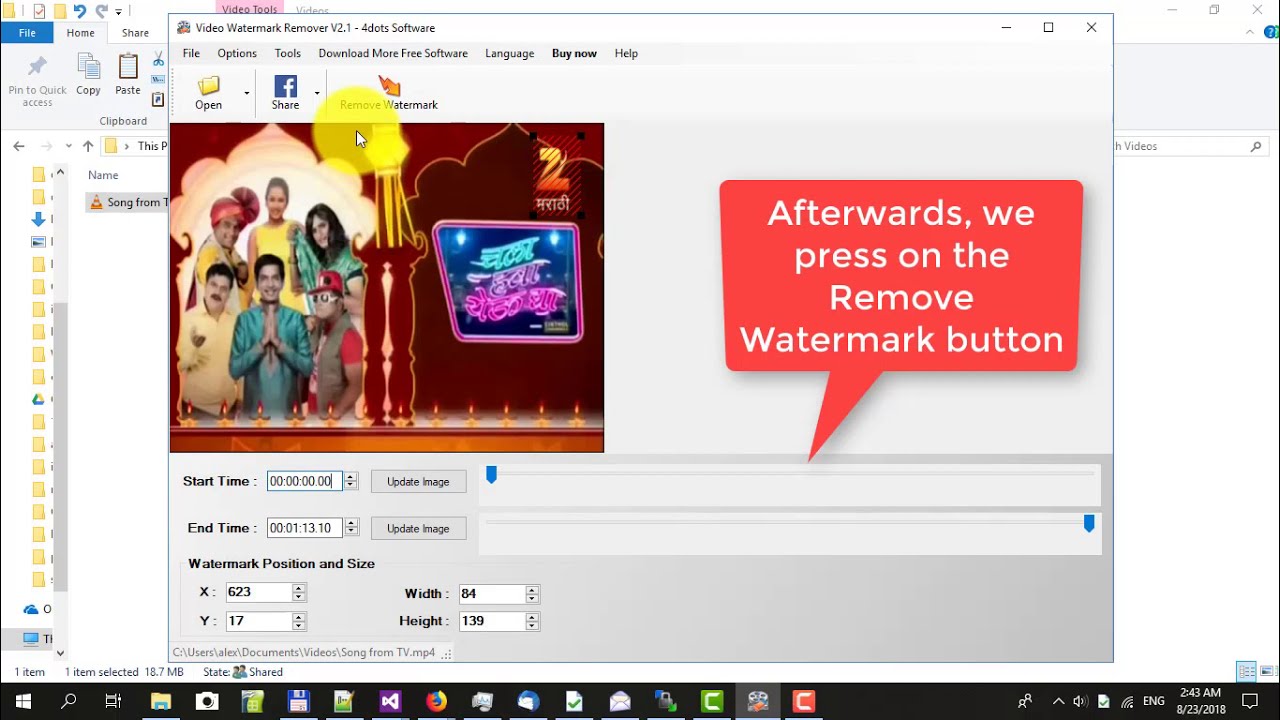Click the taskbar Search icon

[x=68, y=701]
